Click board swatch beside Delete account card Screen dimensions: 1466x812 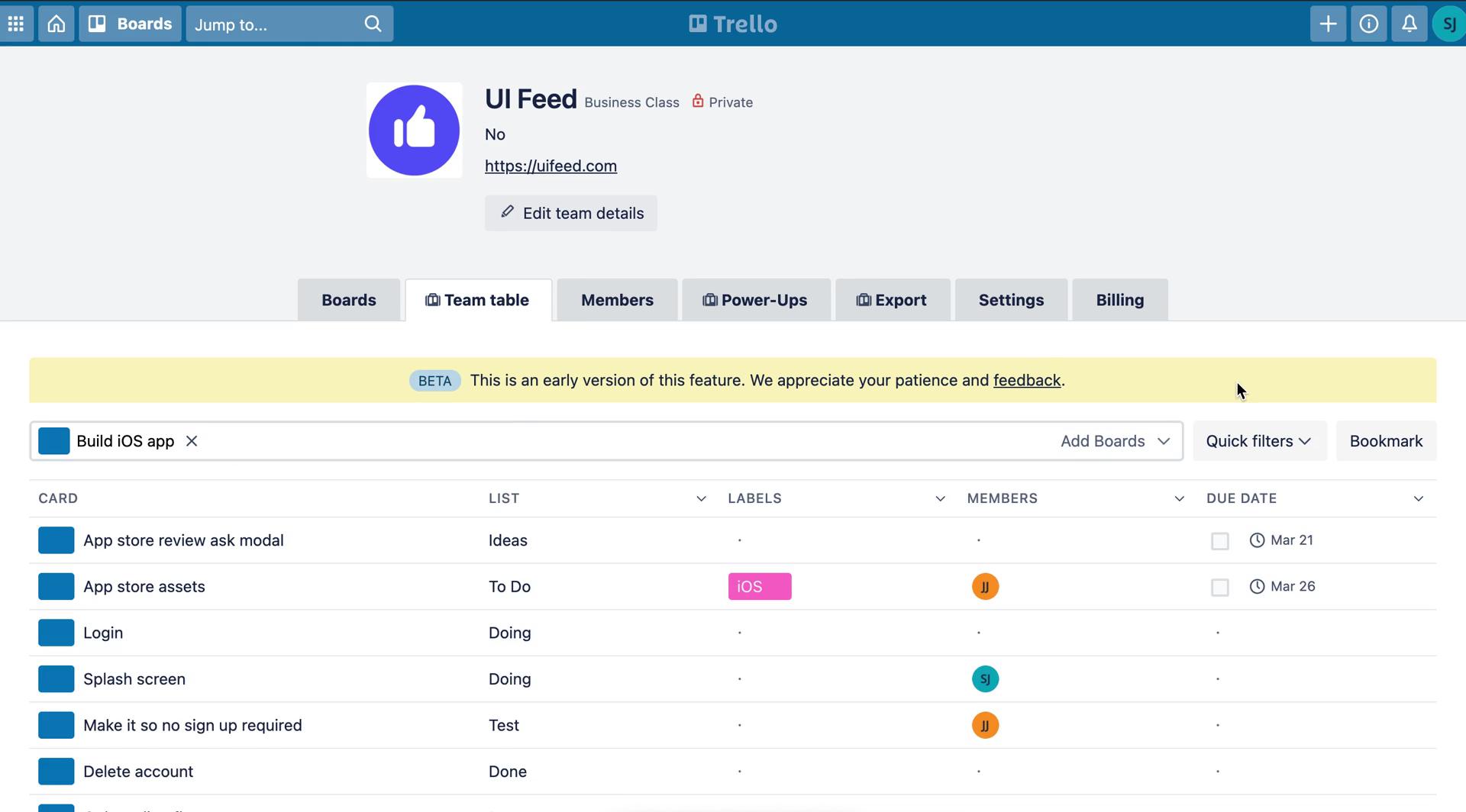[56, 772]
